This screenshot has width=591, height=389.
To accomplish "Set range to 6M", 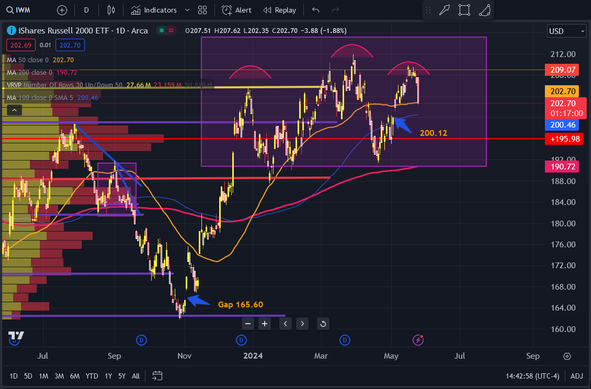I will 75,376.
